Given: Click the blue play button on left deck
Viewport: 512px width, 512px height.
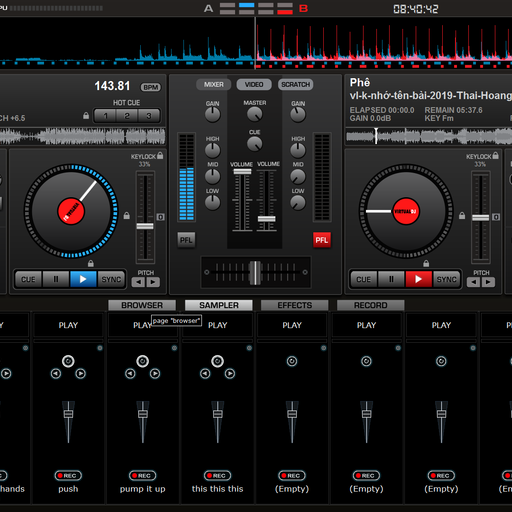Looking at the screenshot, I should 83,279.
